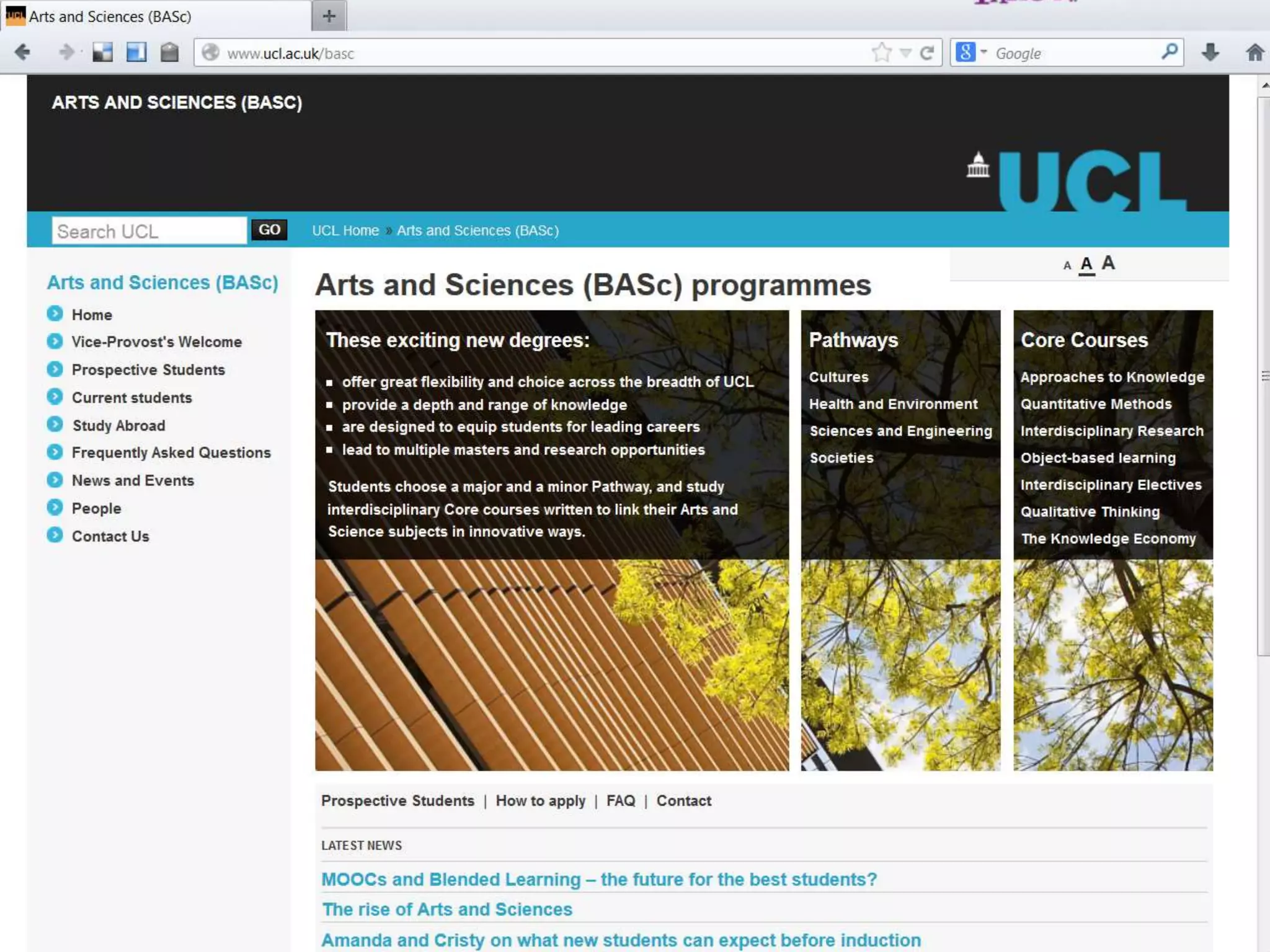Go to browser home icon
The width and height of the screenshot is (1270, 952).
click(x=1255, y=53)
